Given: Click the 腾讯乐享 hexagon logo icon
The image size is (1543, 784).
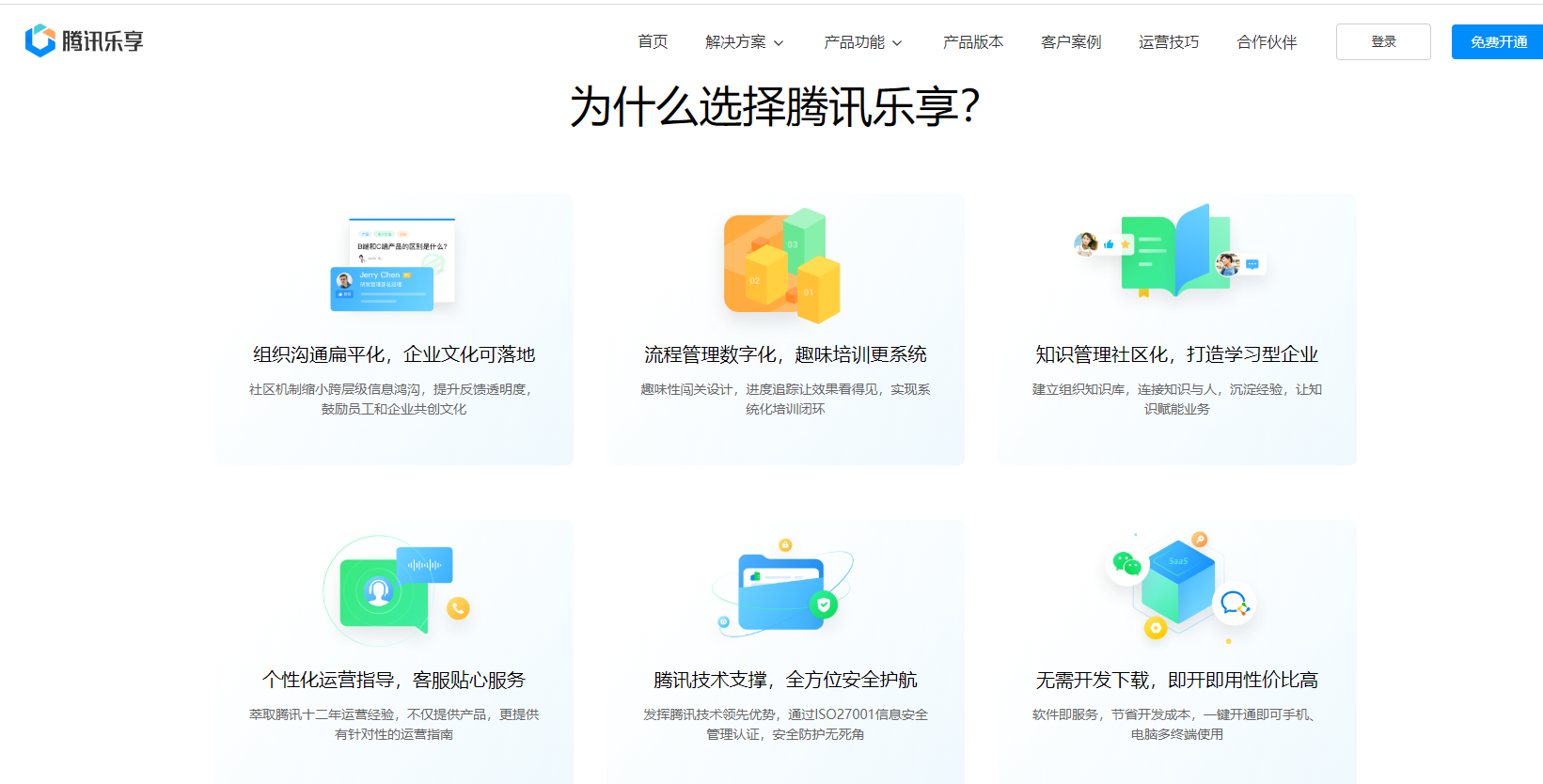Looking at the screenshot, I should coord(40,40).
